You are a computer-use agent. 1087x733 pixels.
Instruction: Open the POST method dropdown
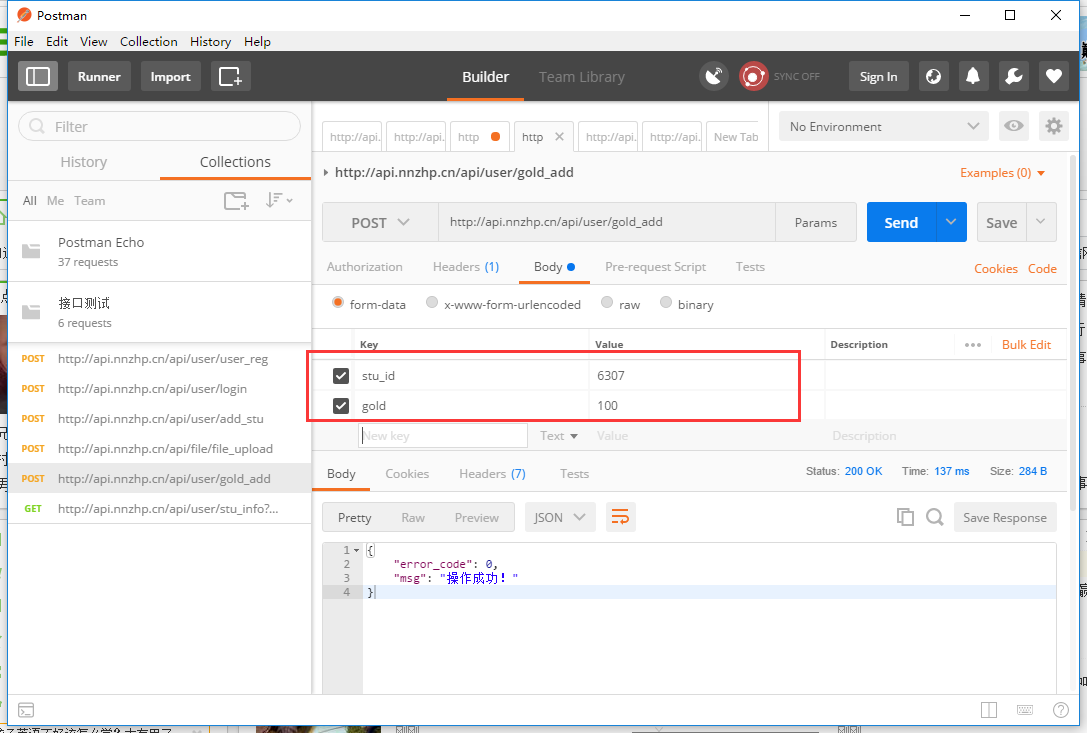(x=380, y=223)
